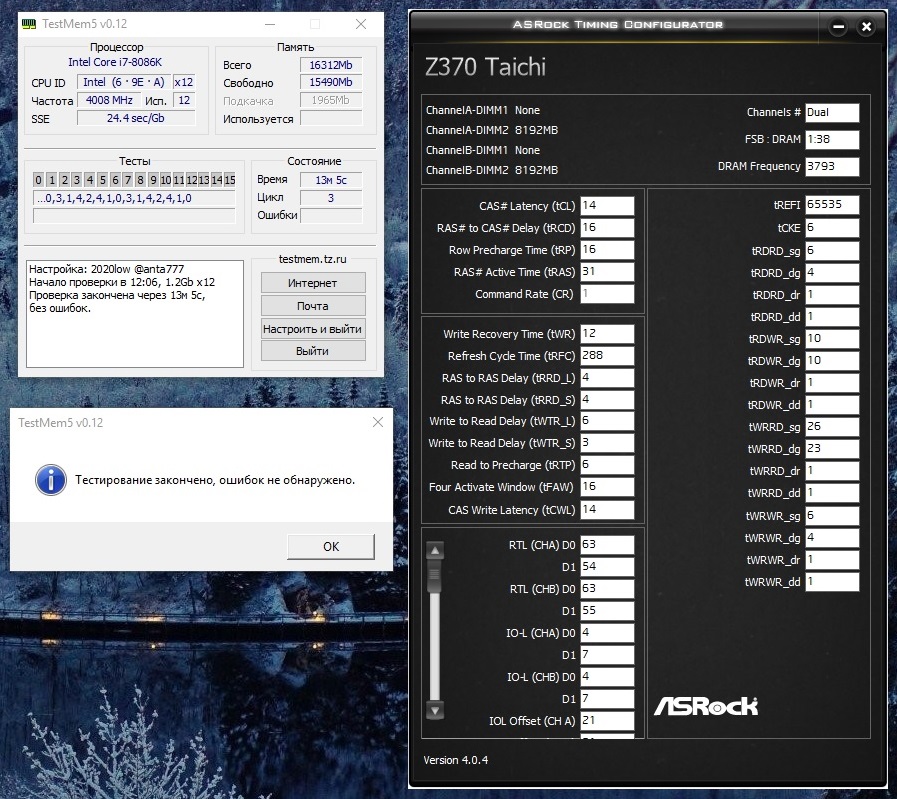Click the test sequence text ...0,3,1,4,2
897x799 pixels.
134,198
